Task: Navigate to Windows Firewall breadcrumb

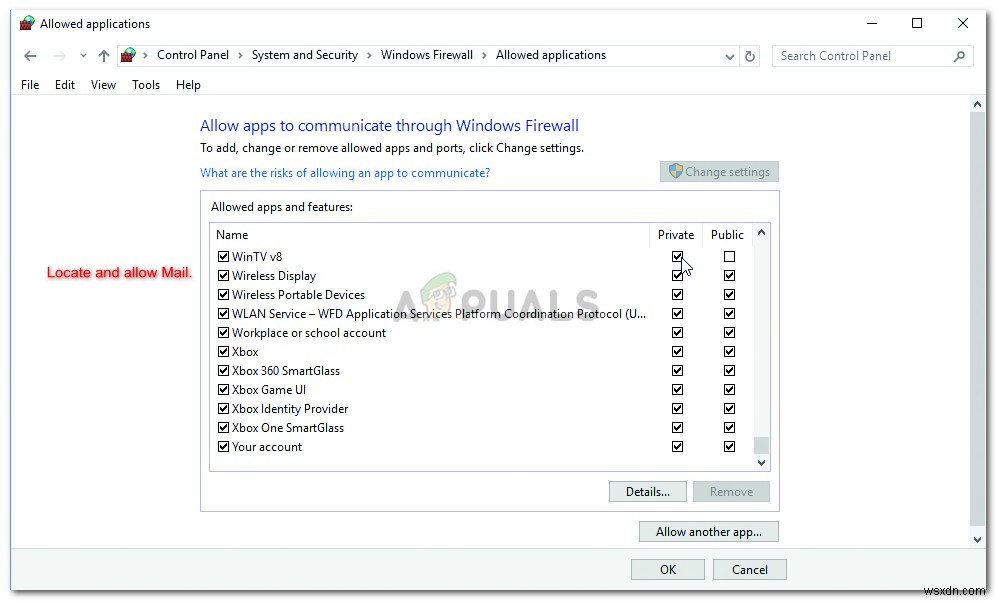Action: pyautogui.click(x=427, y=55)
